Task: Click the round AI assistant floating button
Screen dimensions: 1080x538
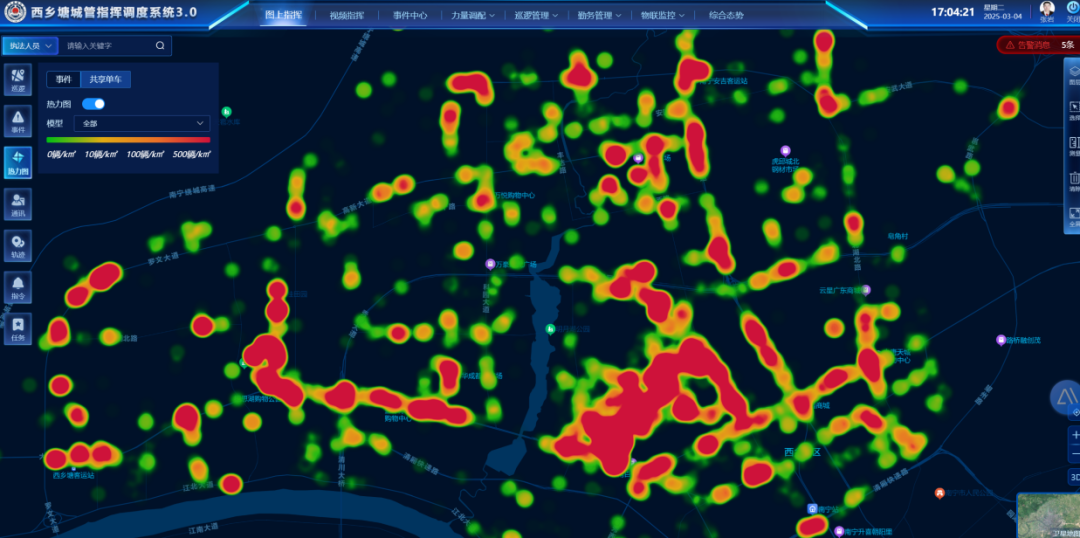Action: (1066, 395)
